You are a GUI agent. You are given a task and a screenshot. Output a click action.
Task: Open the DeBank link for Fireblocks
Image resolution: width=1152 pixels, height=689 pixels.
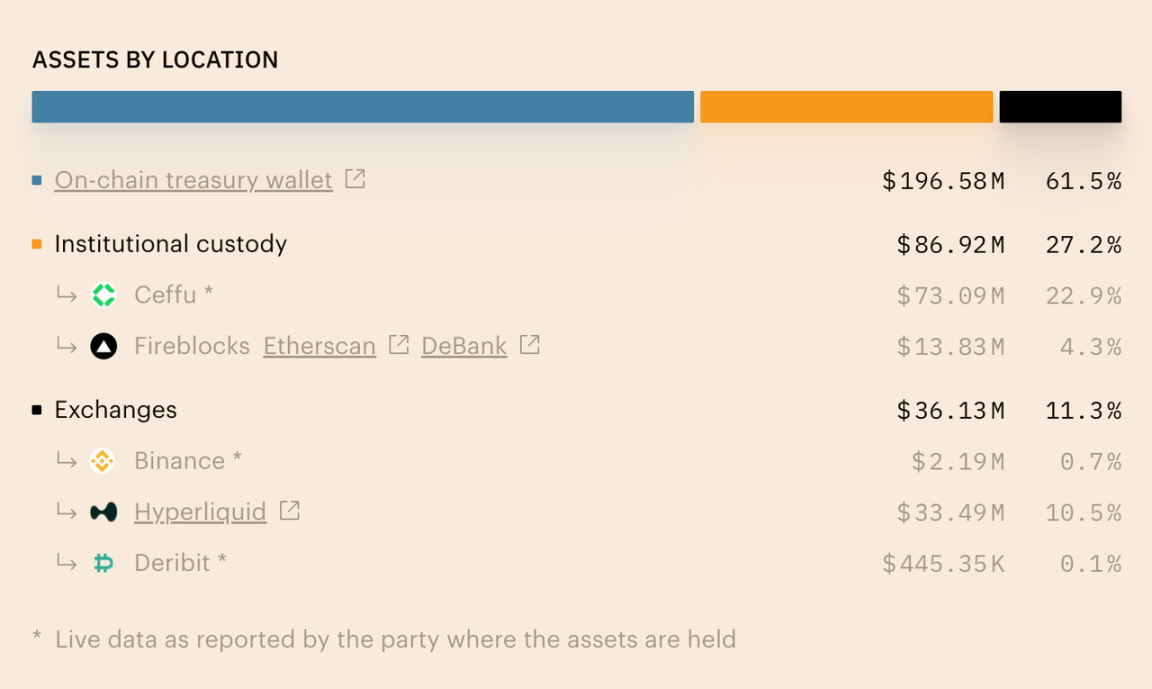point(464,347)
